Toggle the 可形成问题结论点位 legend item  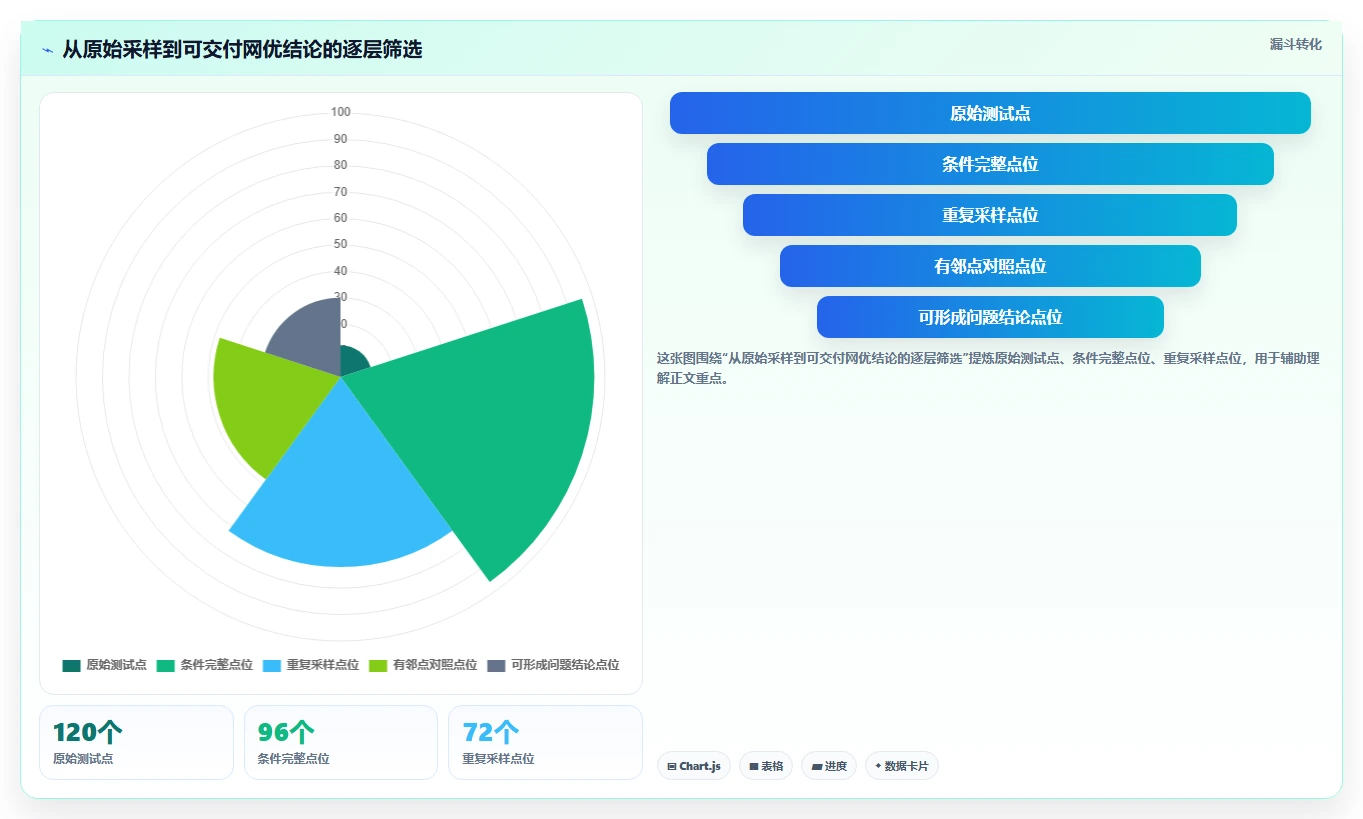[553, 665]
